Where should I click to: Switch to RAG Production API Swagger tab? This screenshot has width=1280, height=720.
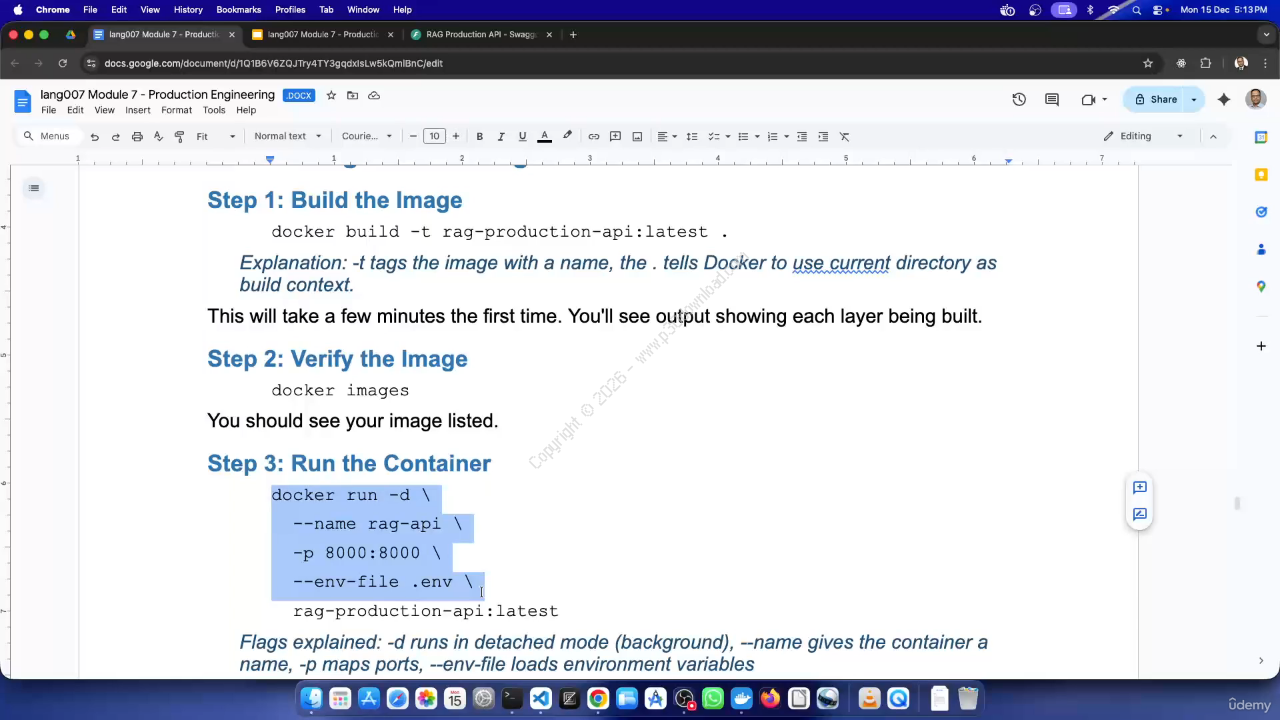(x=480, y=34)
